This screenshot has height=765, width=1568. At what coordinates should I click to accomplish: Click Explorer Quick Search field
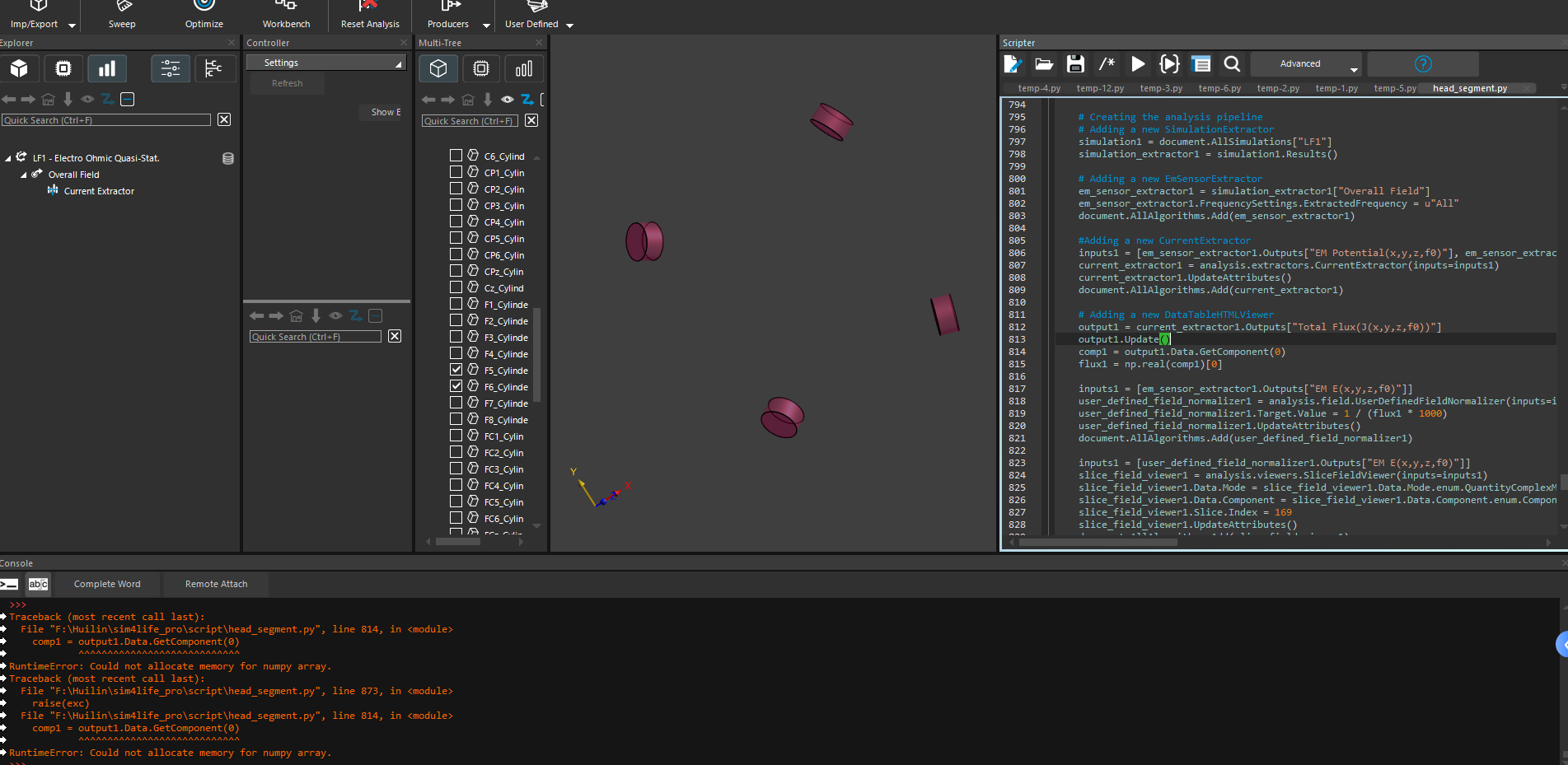(106, 120)
